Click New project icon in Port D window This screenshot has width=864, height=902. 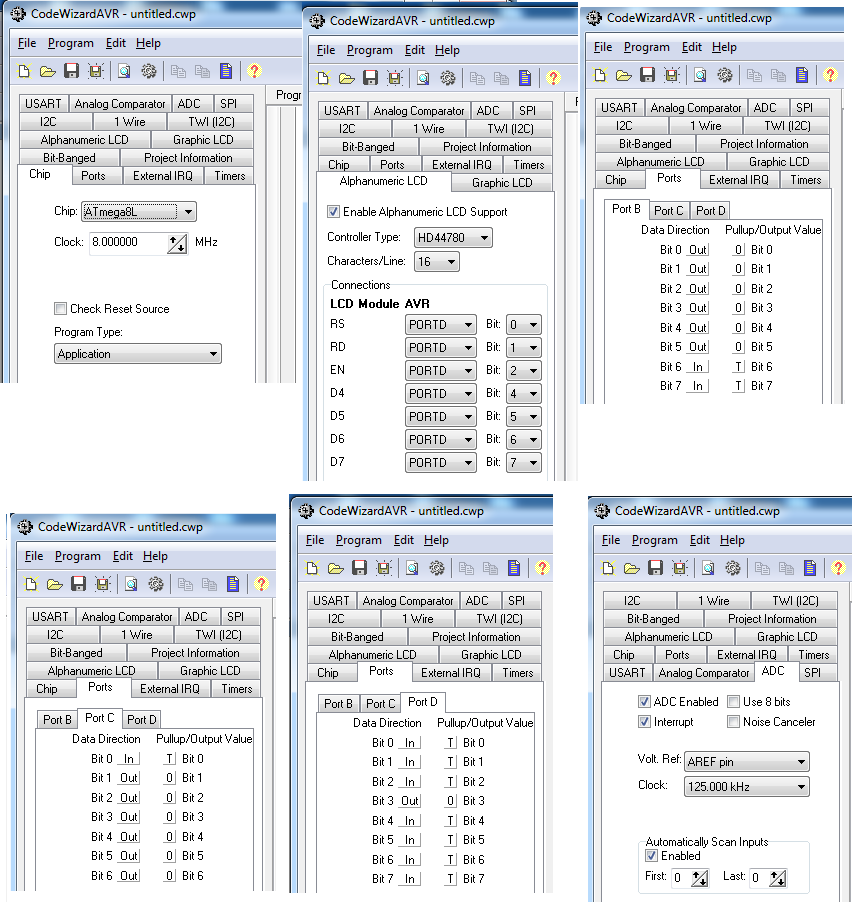click(312, 568)
